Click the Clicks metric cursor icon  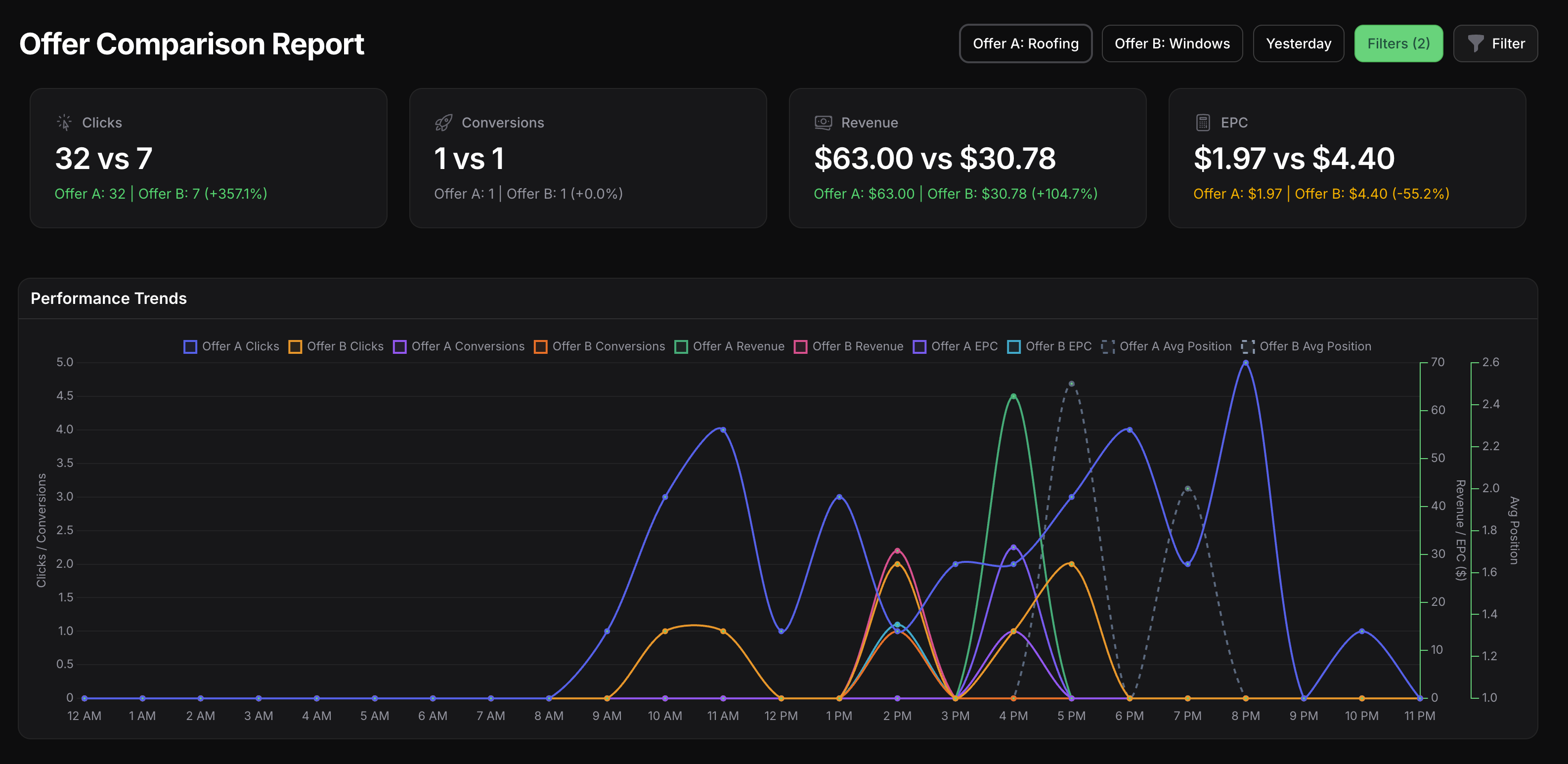click(64, 122)
